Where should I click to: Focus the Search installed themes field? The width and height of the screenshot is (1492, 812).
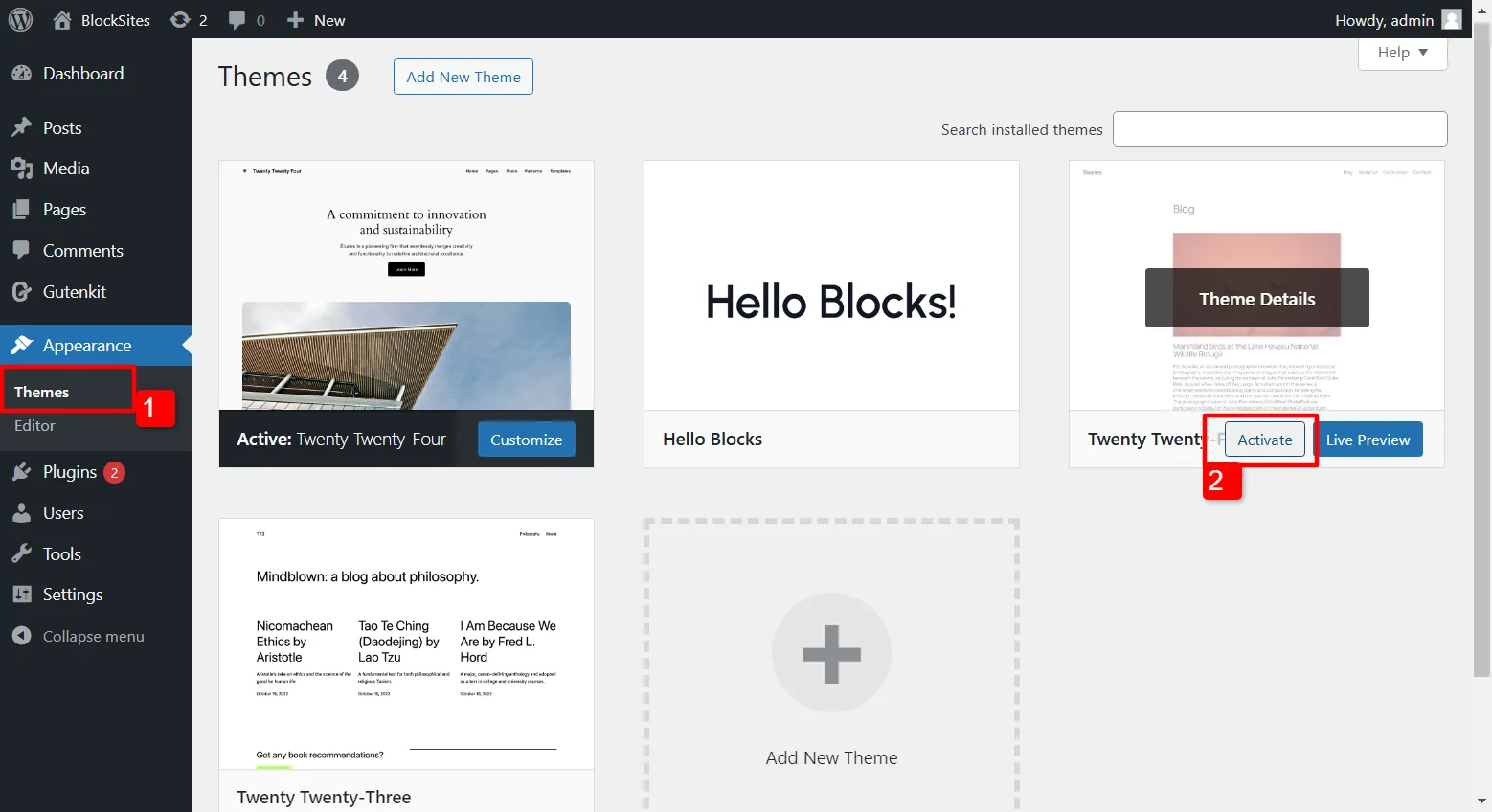pyautogui.click(x=1279, y=129)
